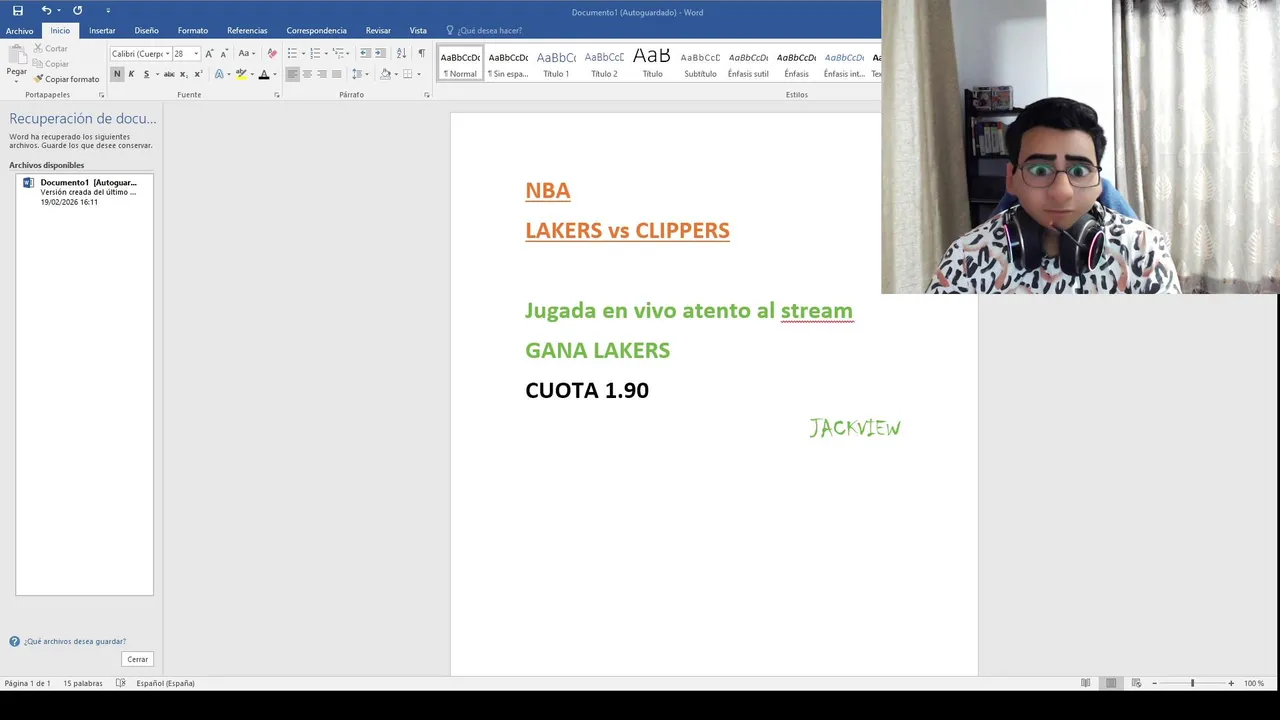Center the paragraph text
The height and width of the screenshot is (720, 1280).
307,74
